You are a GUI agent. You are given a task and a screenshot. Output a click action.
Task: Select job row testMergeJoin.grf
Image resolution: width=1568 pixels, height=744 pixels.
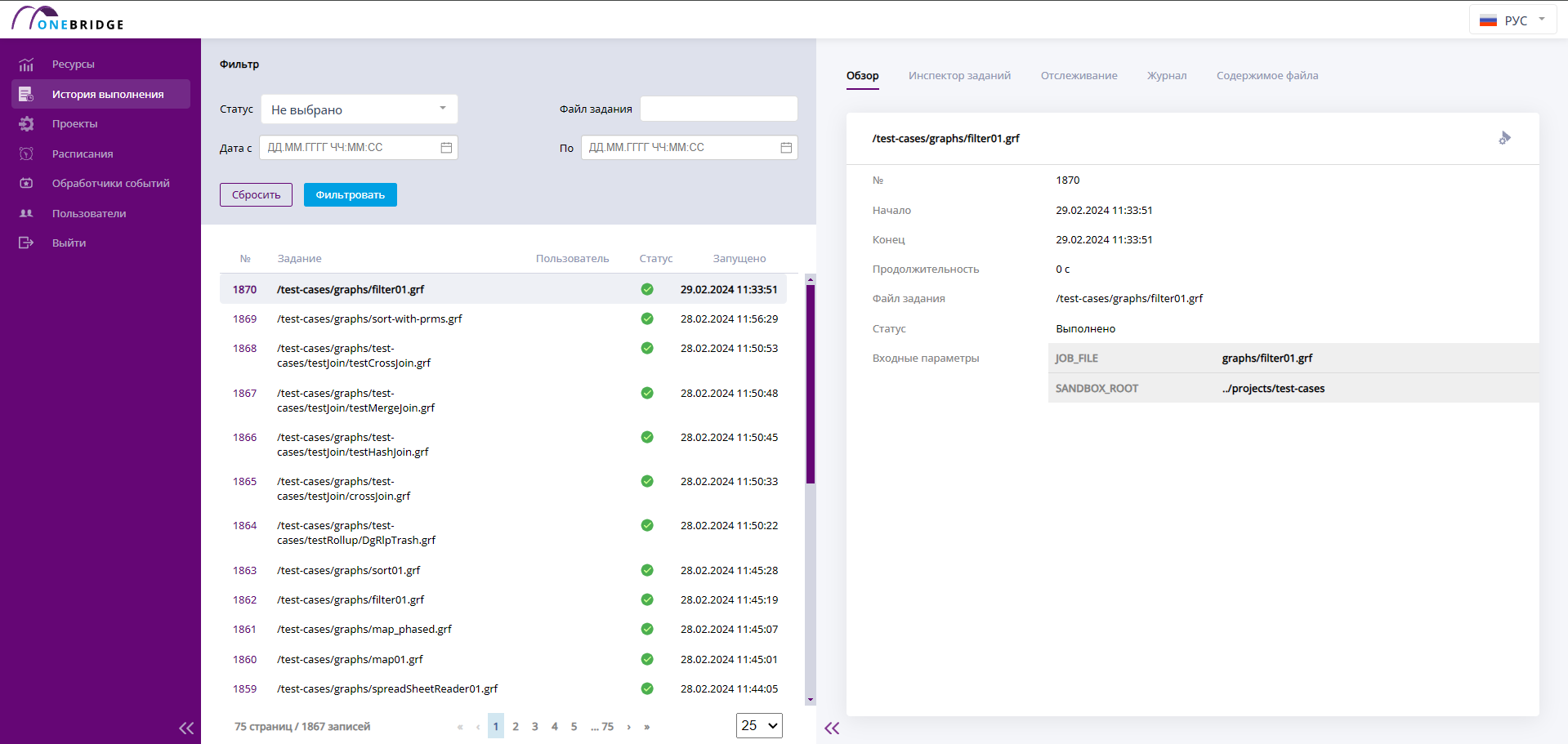tap(503, 400)
